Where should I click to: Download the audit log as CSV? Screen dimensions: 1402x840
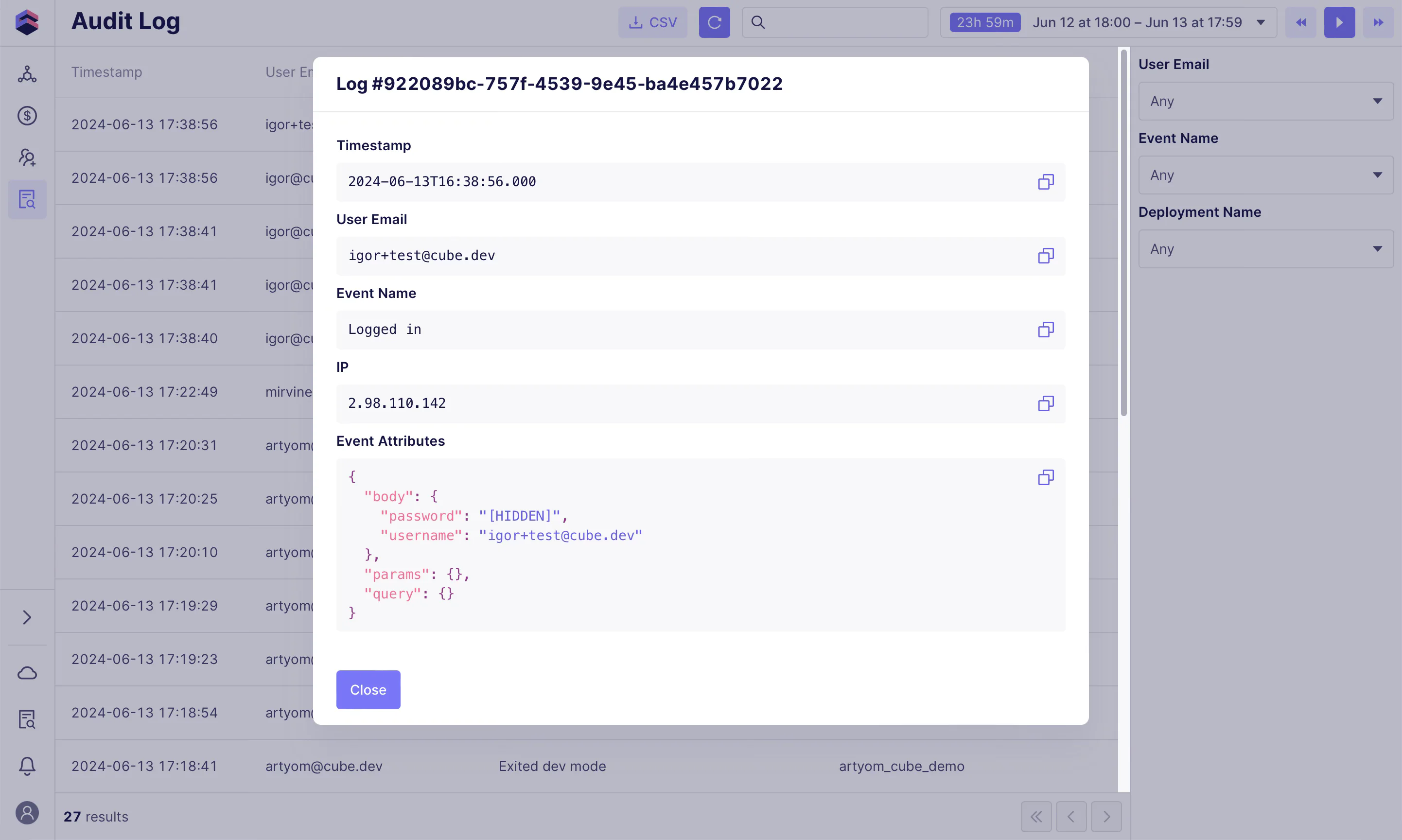(652, 22)
